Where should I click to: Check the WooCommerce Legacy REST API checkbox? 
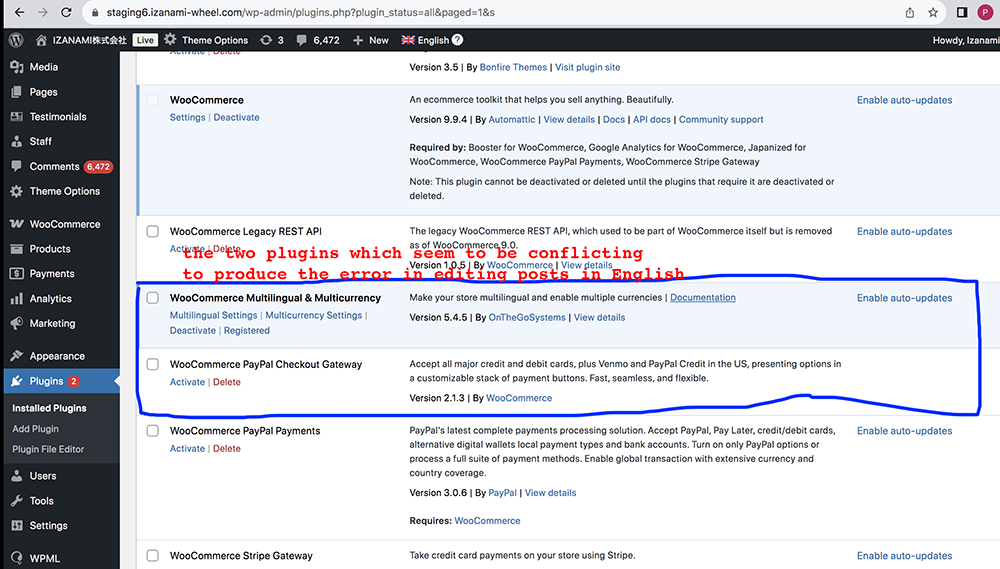click(x=152, y=231)
